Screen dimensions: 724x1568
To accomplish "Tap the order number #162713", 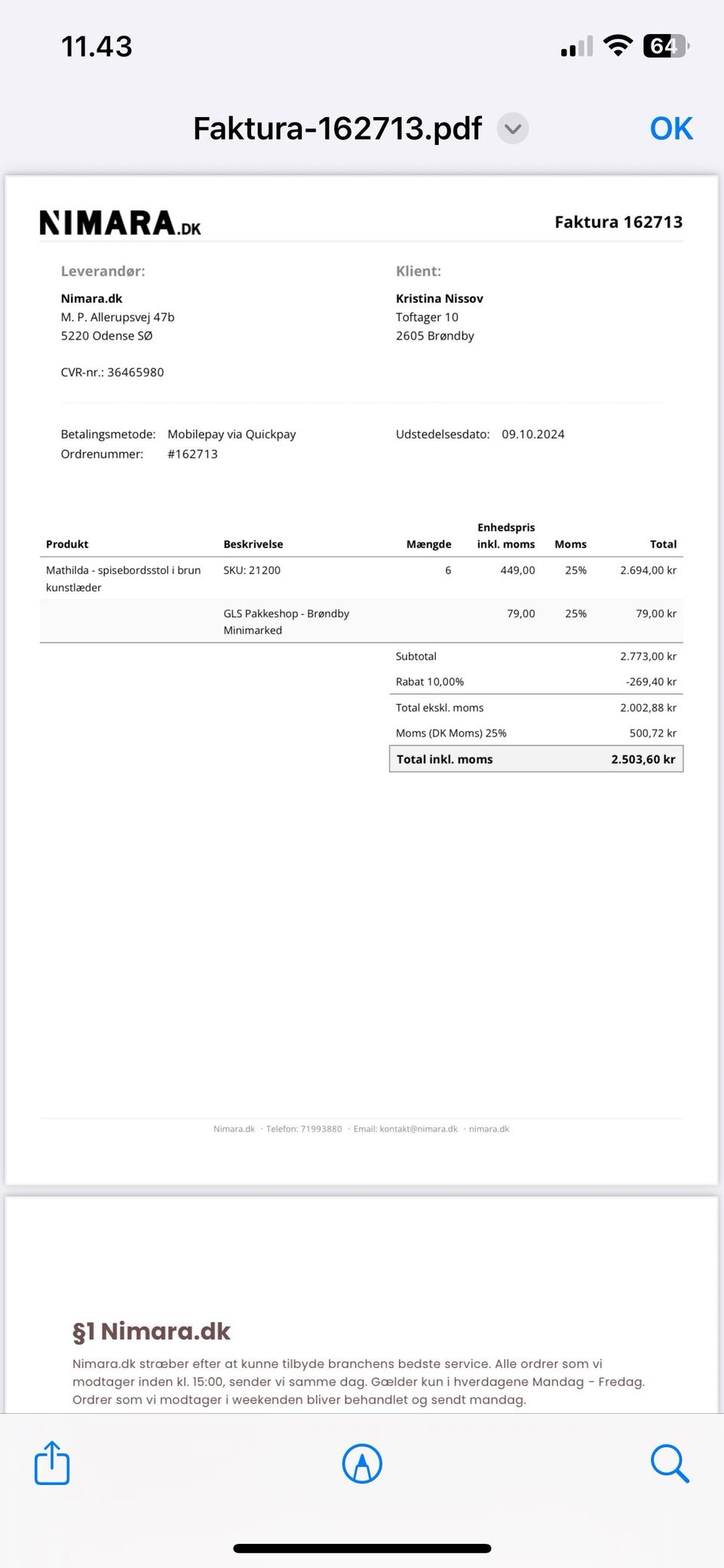I will pyautogui.click(x=192, y=454).
